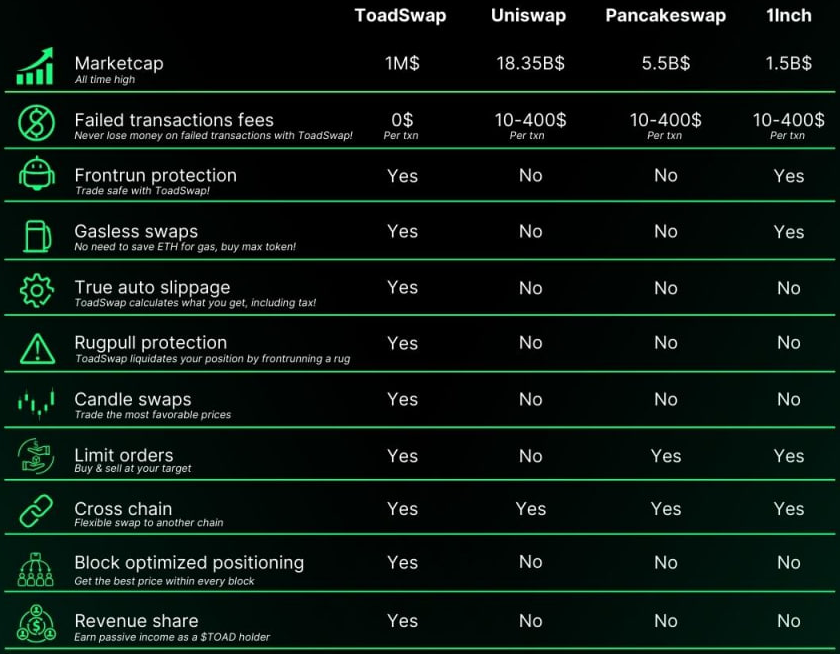This screenshot has width=840, height=654.
Task: Select the 1Inch column header
Action: [x=788, y=16]
